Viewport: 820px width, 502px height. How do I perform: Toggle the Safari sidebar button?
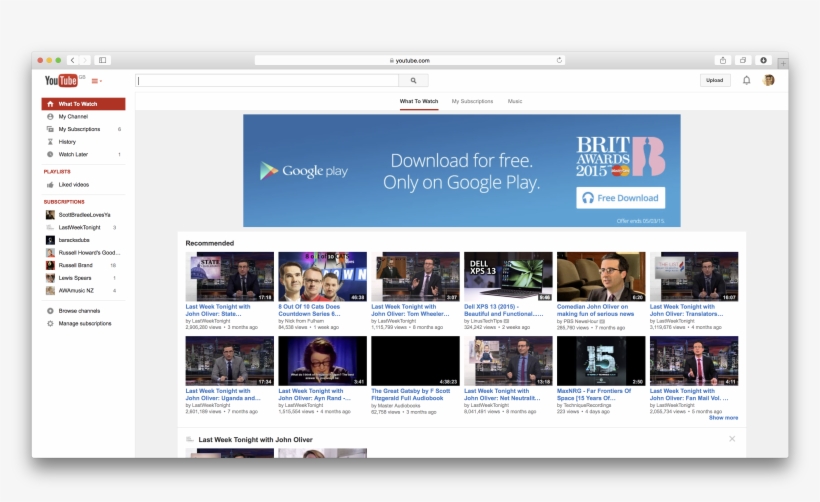pyautogui.click(x=102, y=60)
